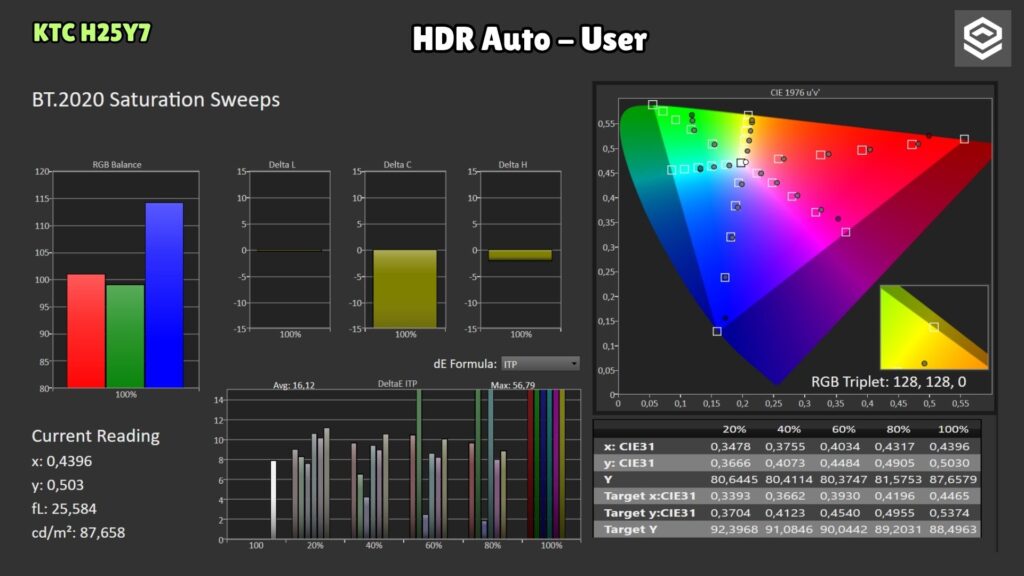The image size is (1024, 576).
Task: Select the BT.2020 Saturation Sweeps heading
Action: (x=155, y=100)
